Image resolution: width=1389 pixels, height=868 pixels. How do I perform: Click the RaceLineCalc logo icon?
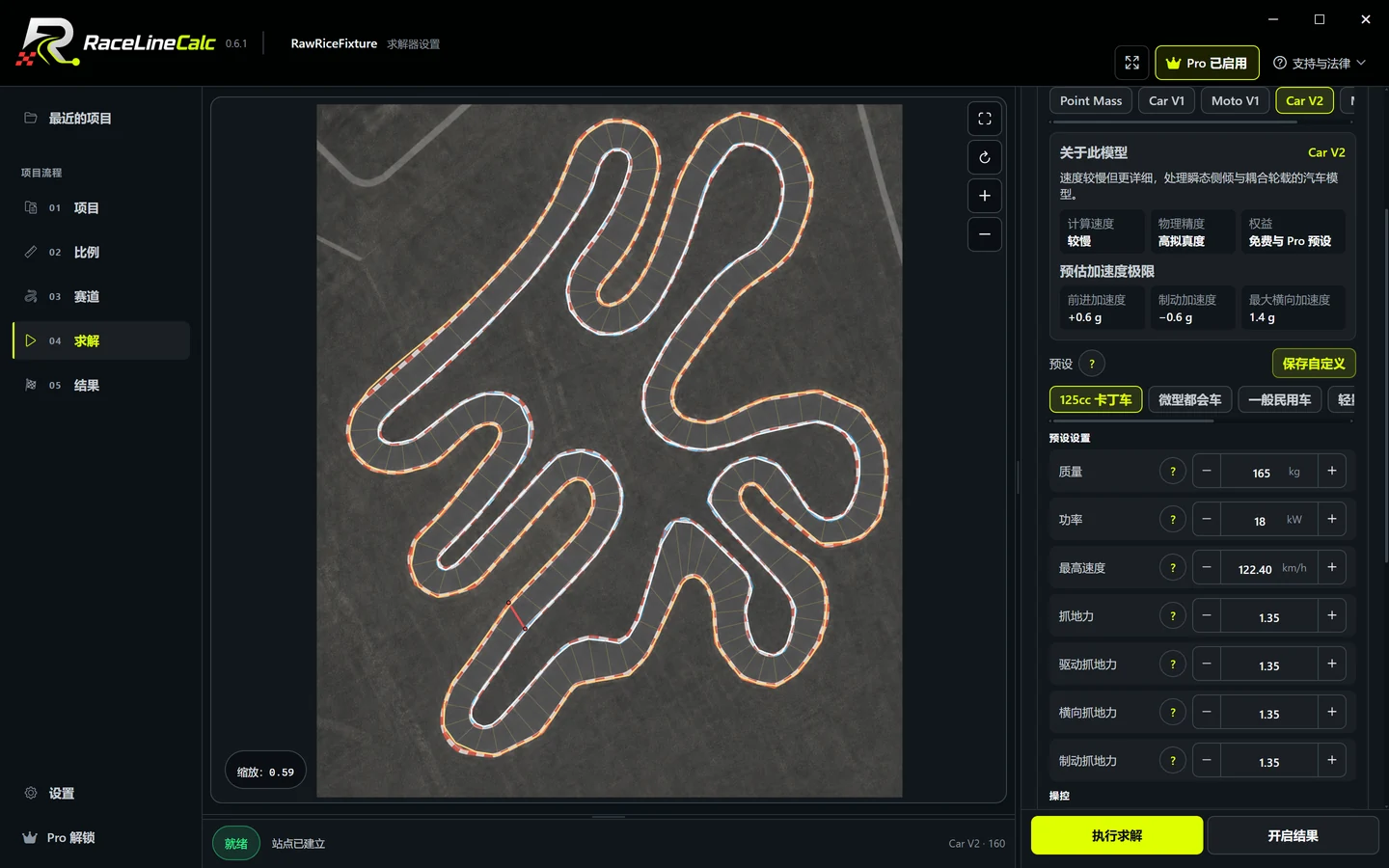(x=46, y=42)
